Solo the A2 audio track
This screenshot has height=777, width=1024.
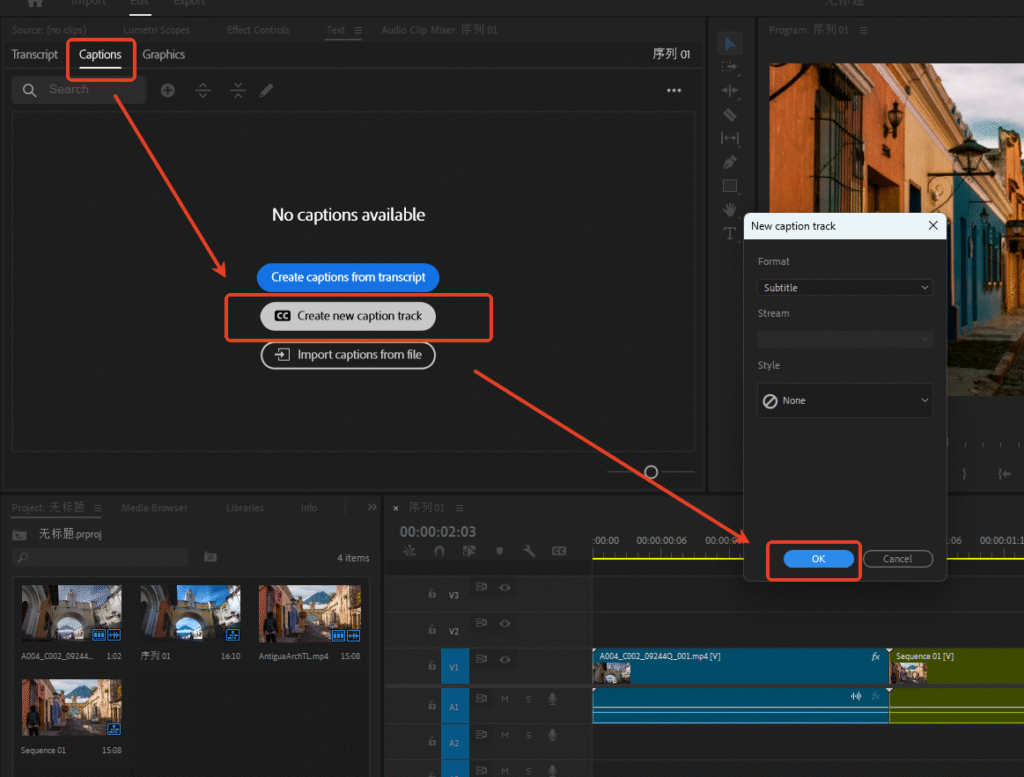529,735
